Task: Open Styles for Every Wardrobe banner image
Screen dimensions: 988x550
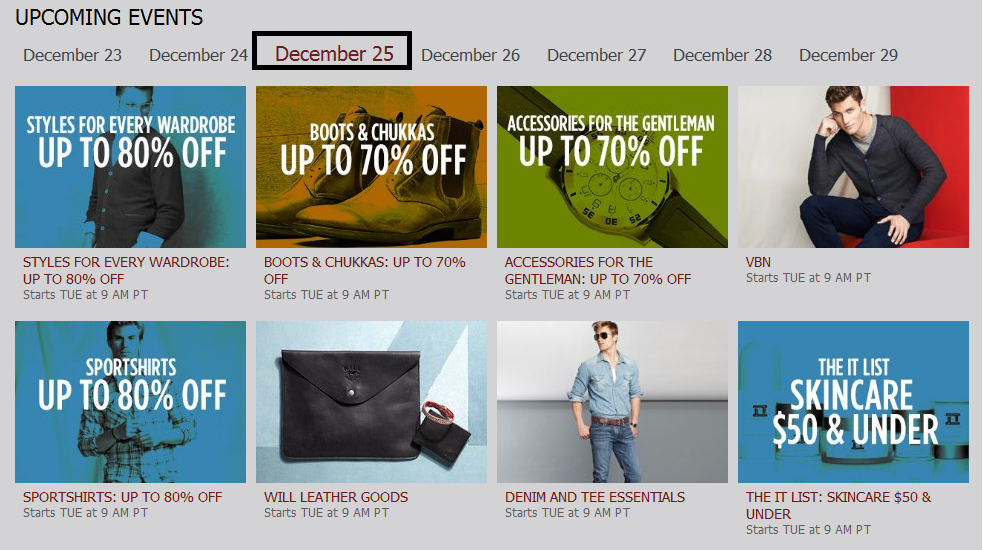Action: coord(130,167)
